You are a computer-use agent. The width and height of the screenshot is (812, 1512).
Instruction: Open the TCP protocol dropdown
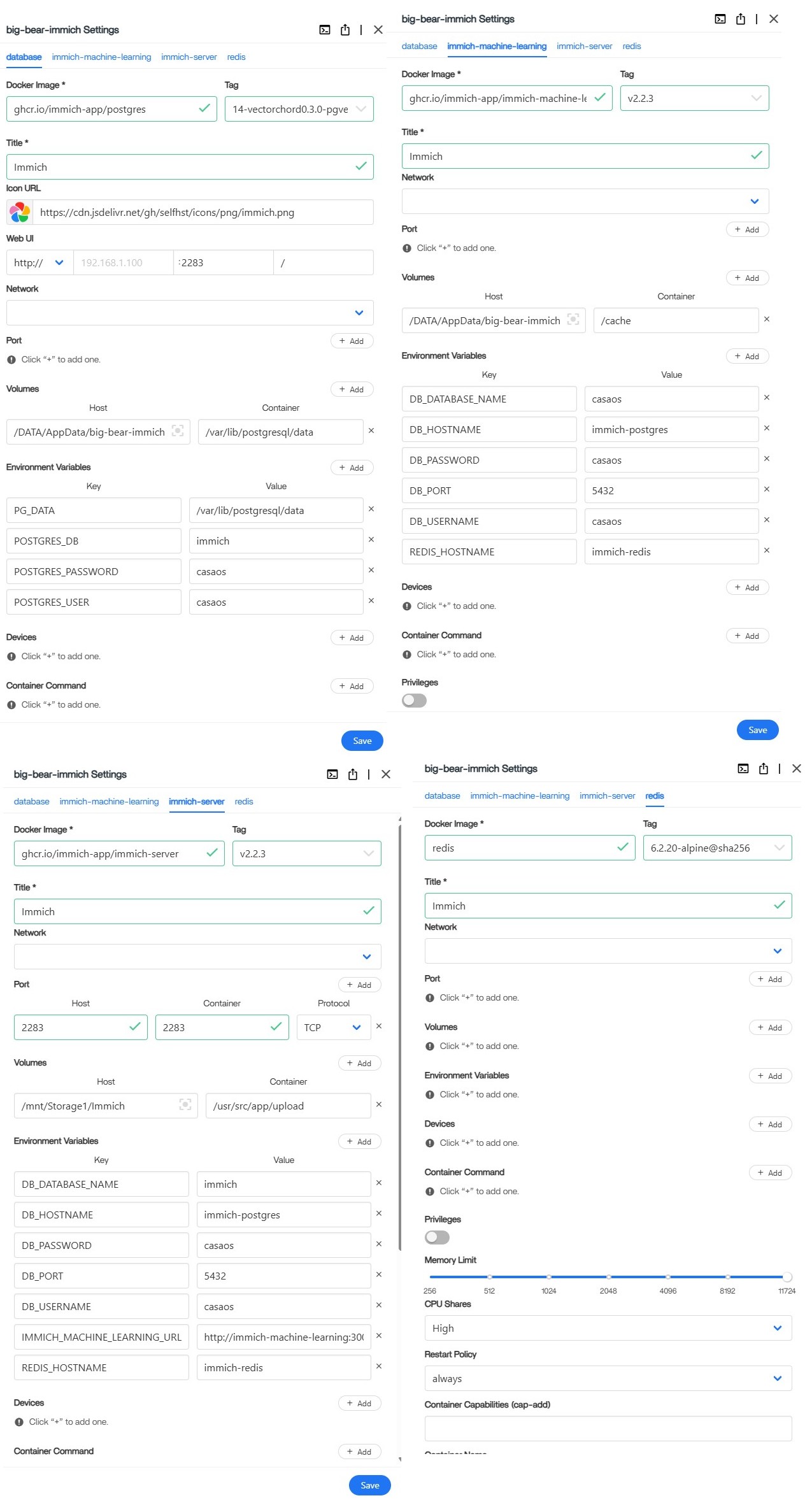[357, 1027]
